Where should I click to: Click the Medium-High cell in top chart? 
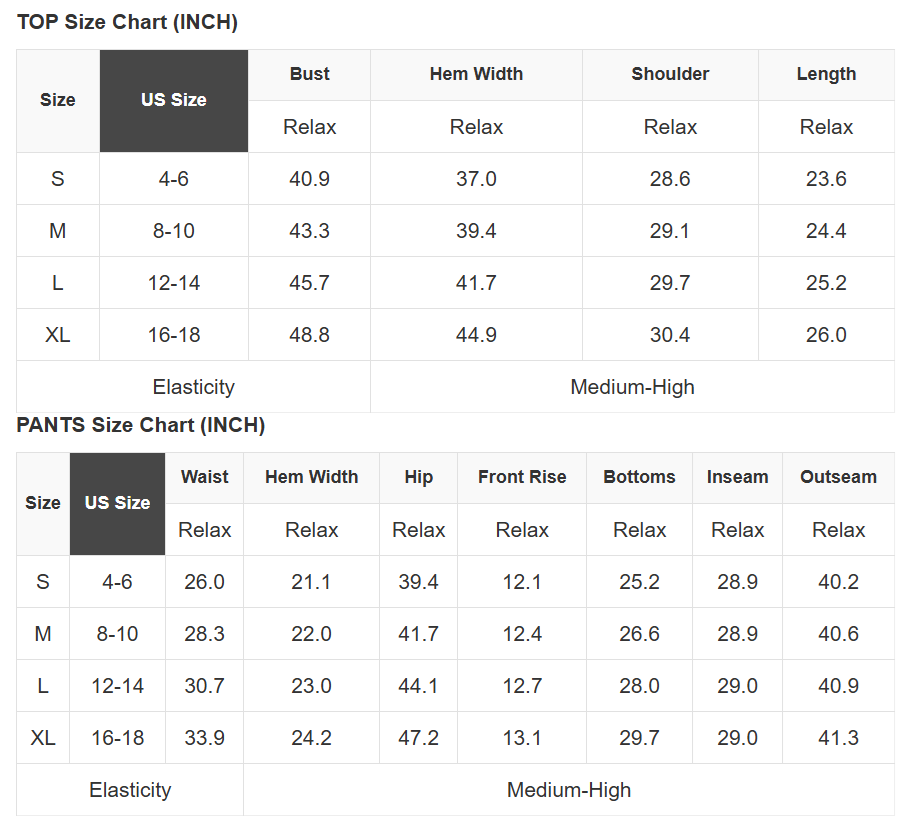click(x=632, y=387)
